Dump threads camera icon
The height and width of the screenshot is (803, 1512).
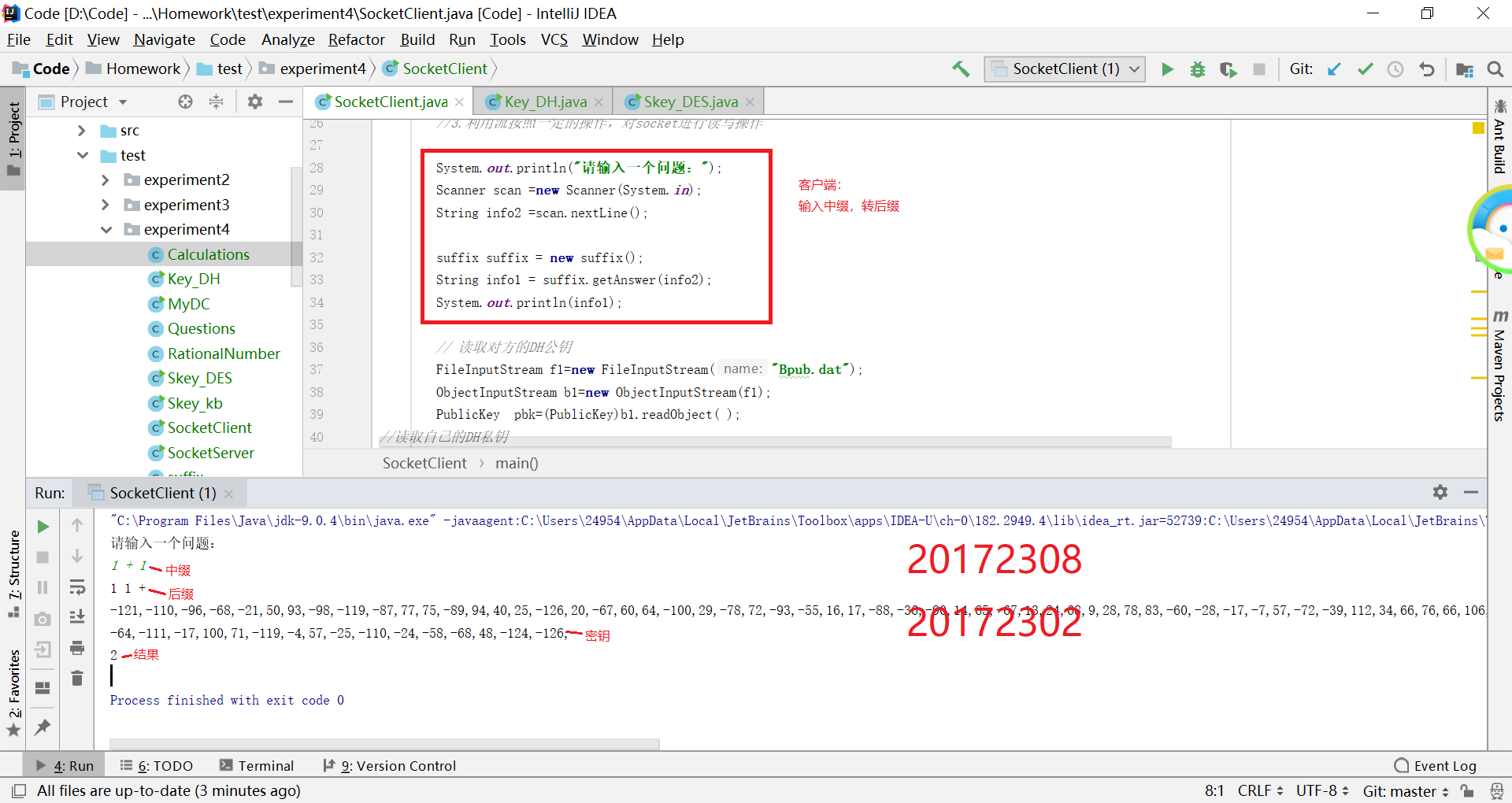[x=43, y=619]
